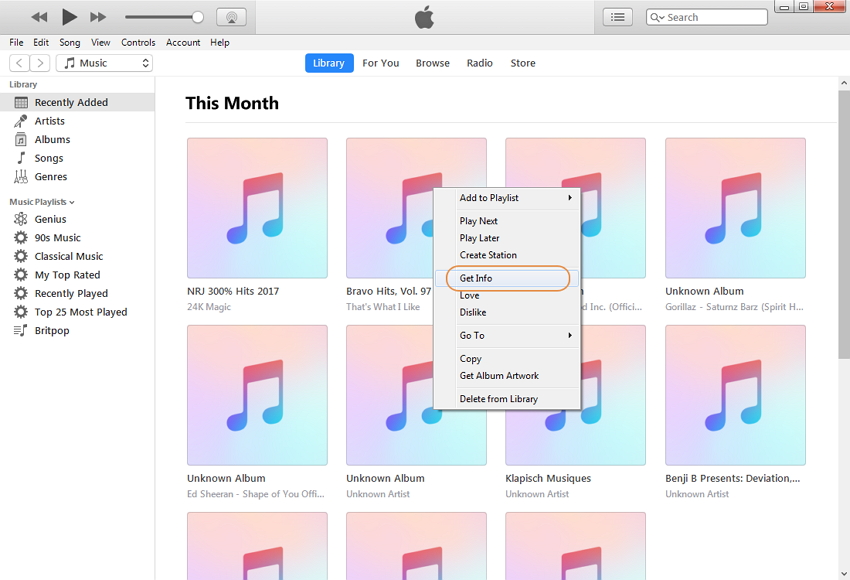Open the Genius playlist

pyautogui.click(x=50, y=219)
